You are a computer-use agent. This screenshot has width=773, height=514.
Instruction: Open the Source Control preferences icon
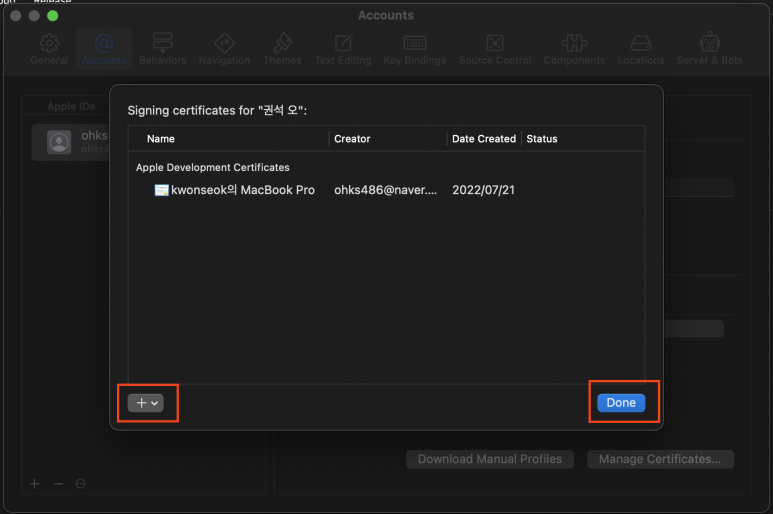pyautogui.click(x=495, y=43)
